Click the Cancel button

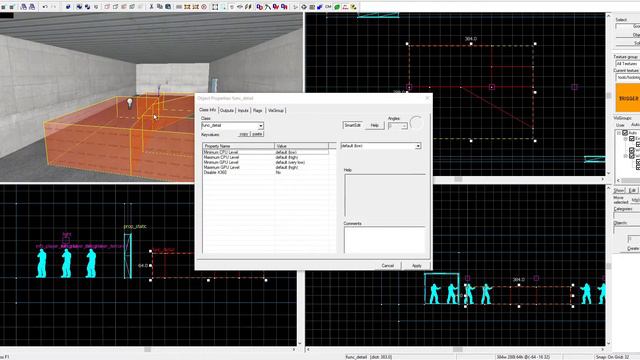[x=387, y=266]
